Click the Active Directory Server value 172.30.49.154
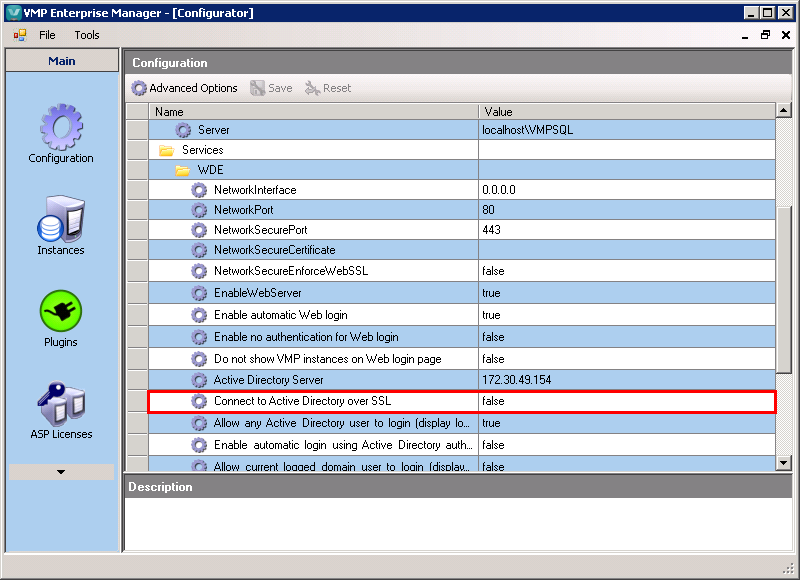Viewport: 800px width, 580px height. (x=516, y=380)
